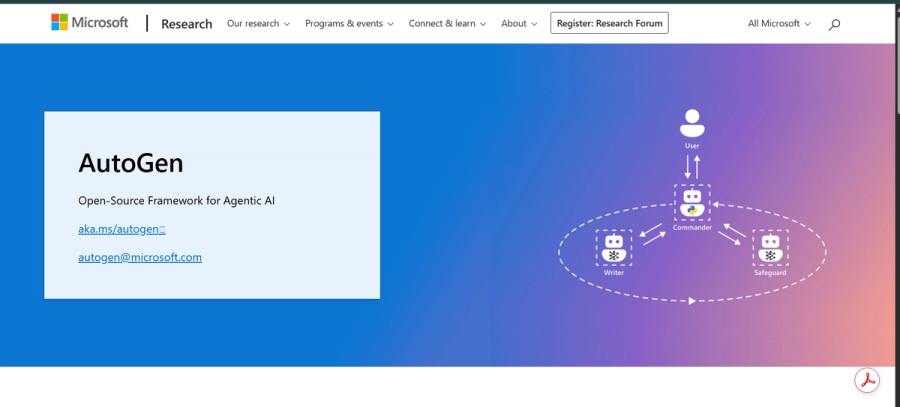Screen dimensions: 900x407
Task: Click the AutoGen heading
Action: tap(131, 163)
